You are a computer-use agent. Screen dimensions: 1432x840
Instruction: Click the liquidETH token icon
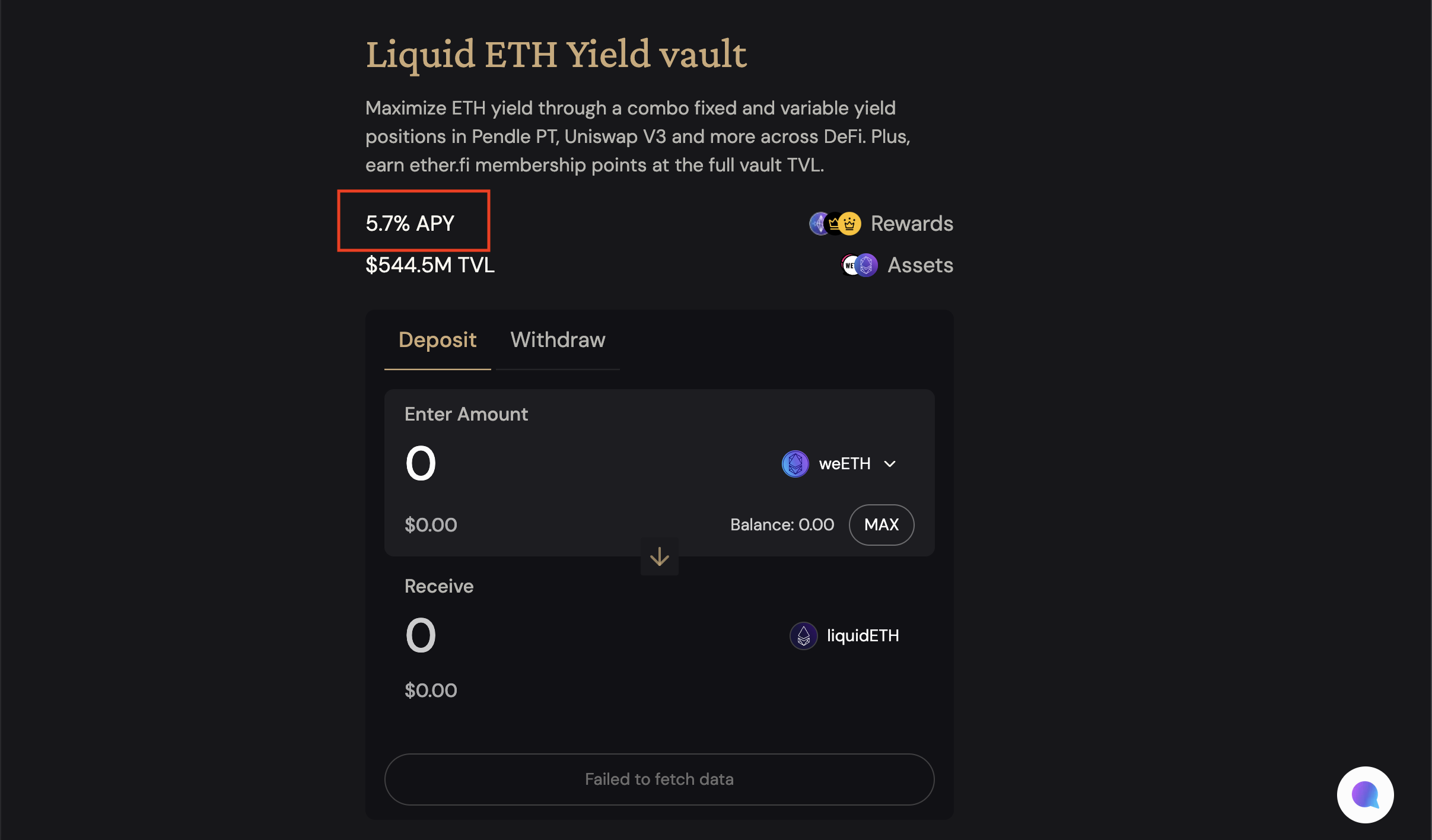(x=804, y=636)
